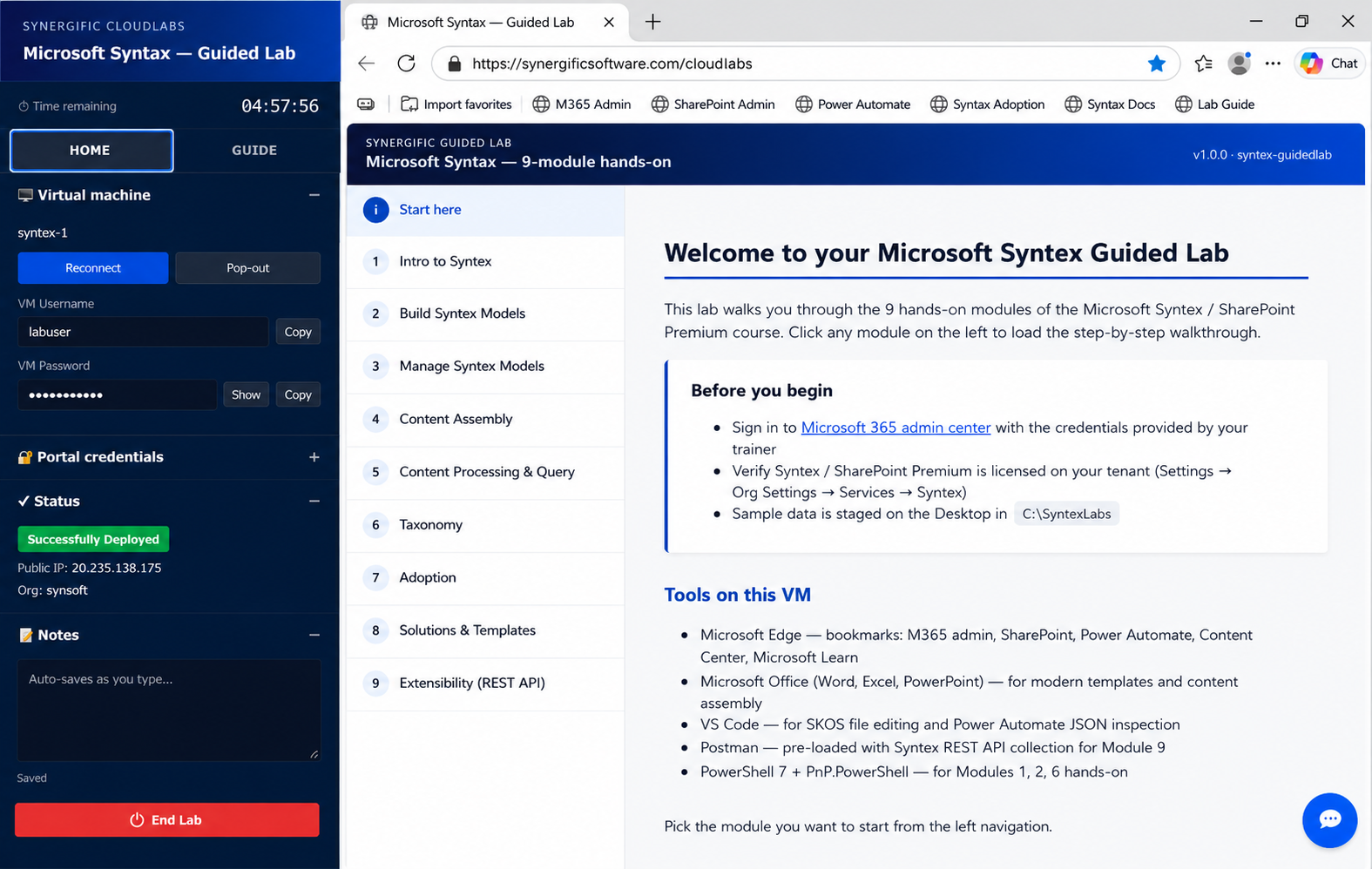Open the browser profile avatar
Image resolution: width=1372 pixels, height=869 pixels.
[x=1239, y=63]
